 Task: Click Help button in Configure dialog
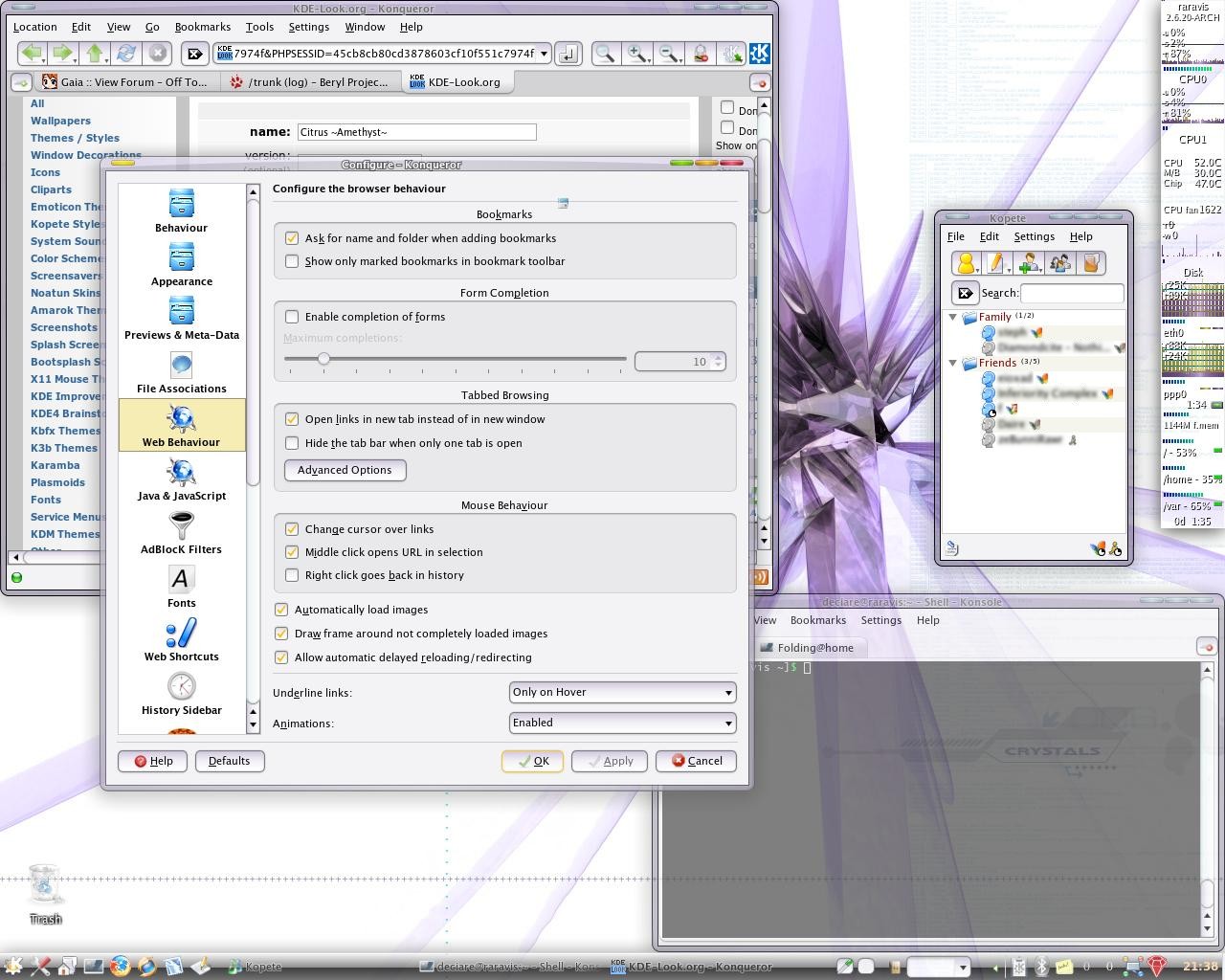pos(153,761)
